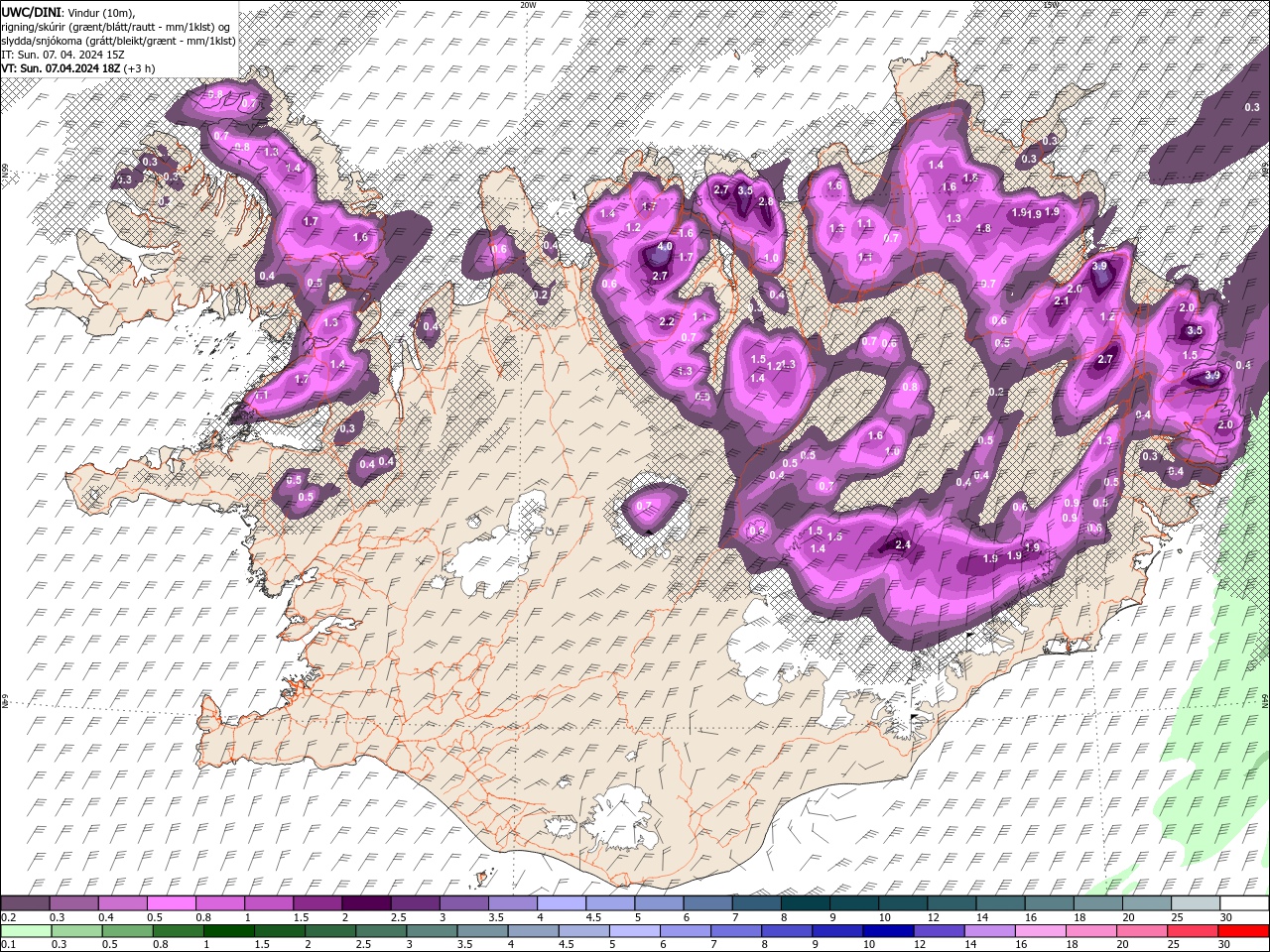Viewport: 1270px width, 952px height.
Task: Click the '2.8' snowfall value on the map
Action: (765, 201)
